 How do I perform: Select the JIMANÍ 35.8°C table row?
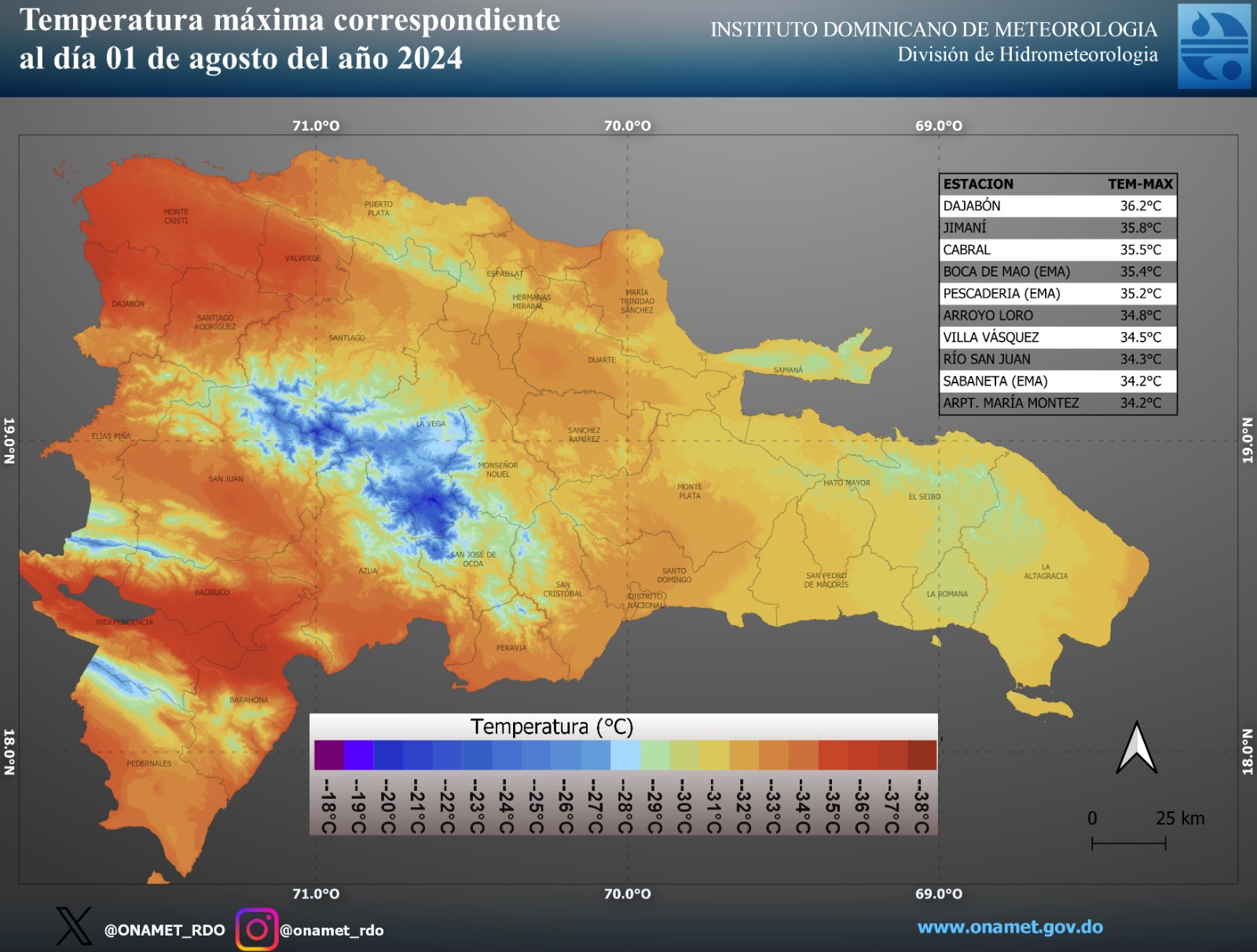click(x=1057, y=228)
